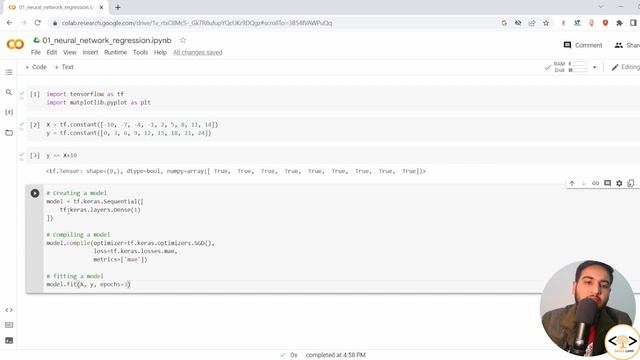
Task: Click the RAM Disk usage indicator
Action: [570, 67]
